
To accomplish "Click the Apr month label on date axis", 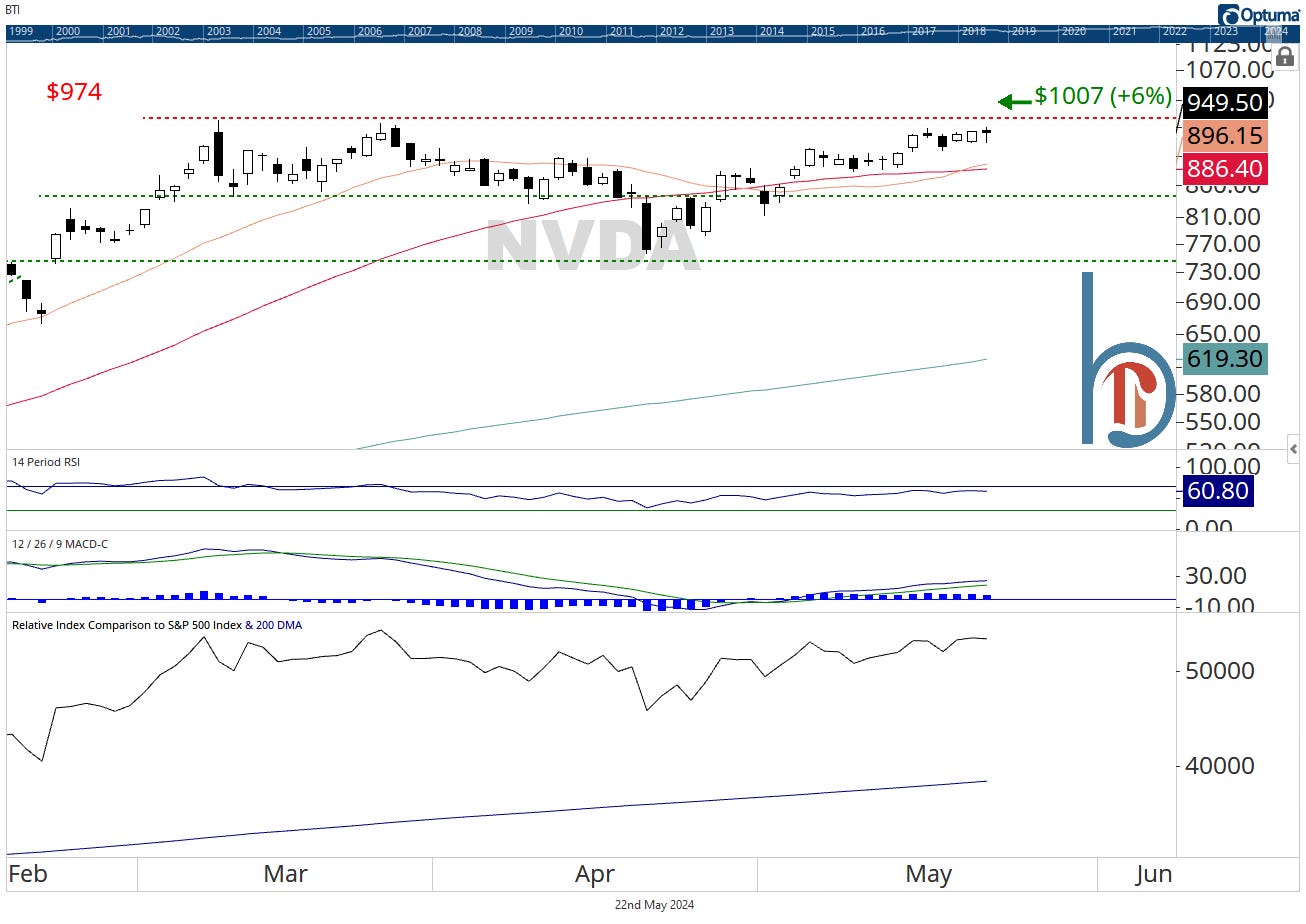I will [595, 874].
